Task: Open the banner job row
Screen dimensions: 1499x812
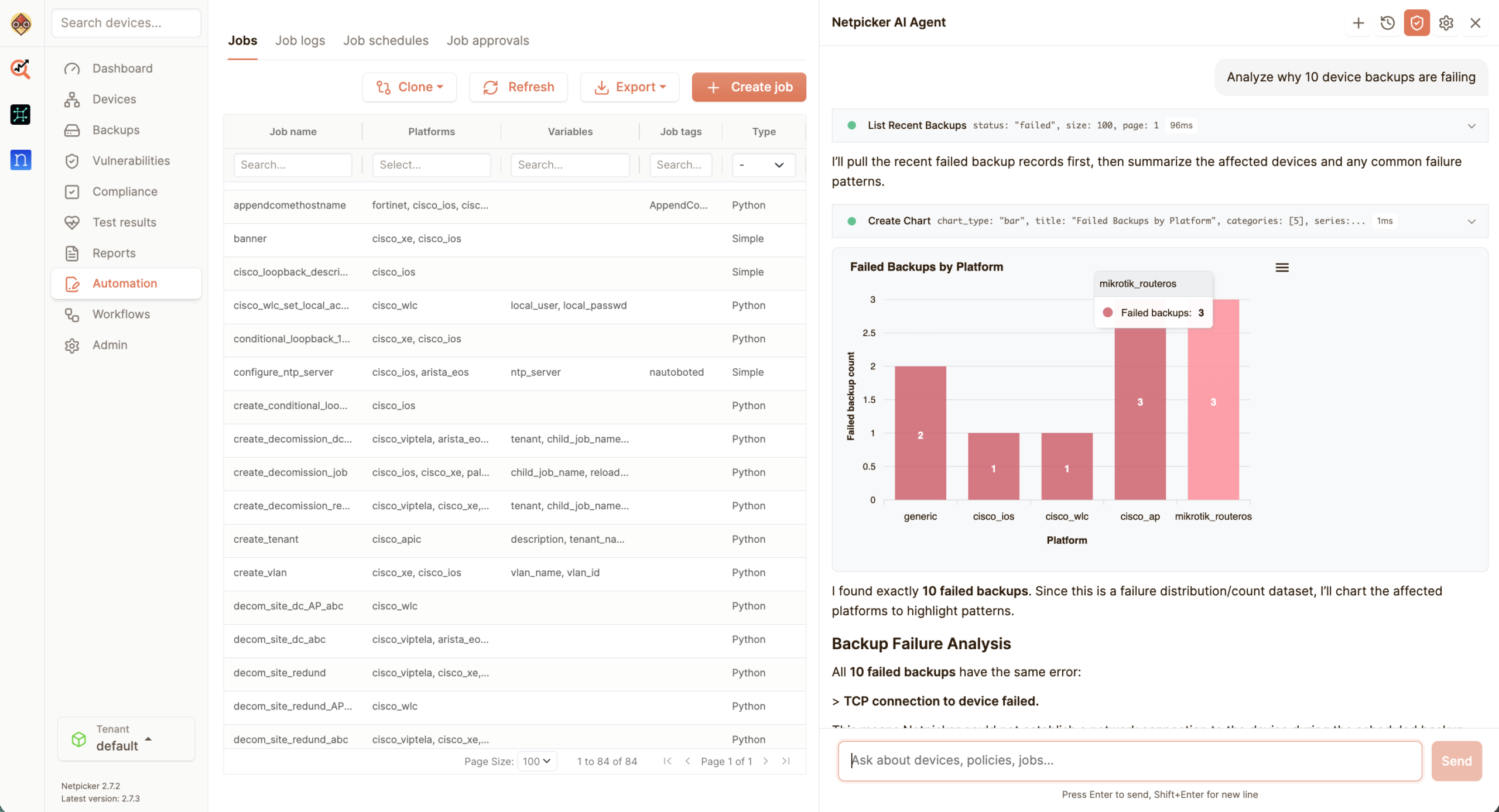Action: (515, 239)
